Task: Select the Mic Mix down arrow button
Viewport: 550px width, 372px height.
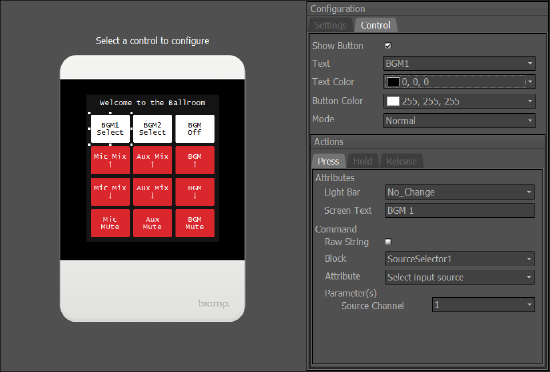Action: tap(110, 191)
